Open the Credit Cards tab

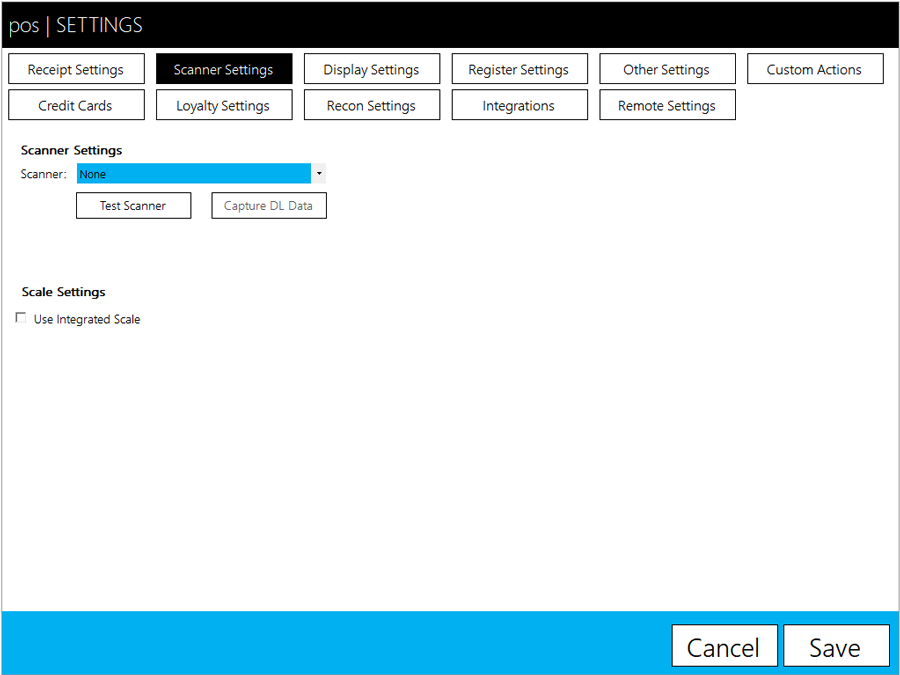tap(76, 104)
